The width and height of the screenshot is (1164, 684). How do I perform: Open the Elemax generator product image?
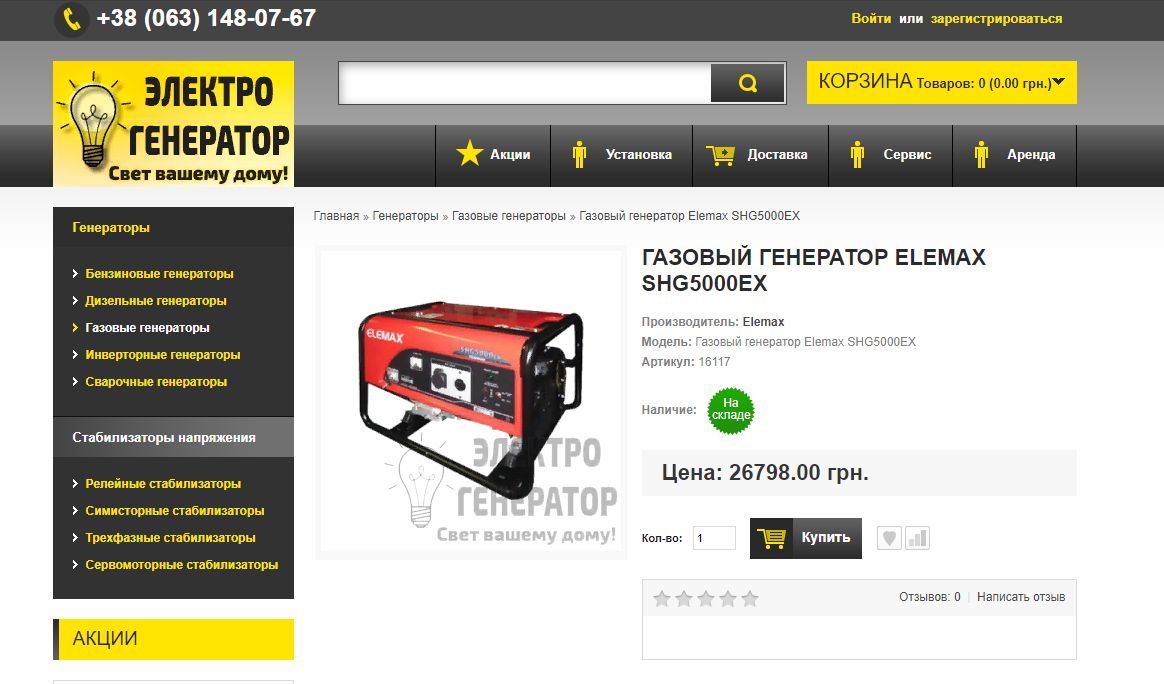point(471,403)
